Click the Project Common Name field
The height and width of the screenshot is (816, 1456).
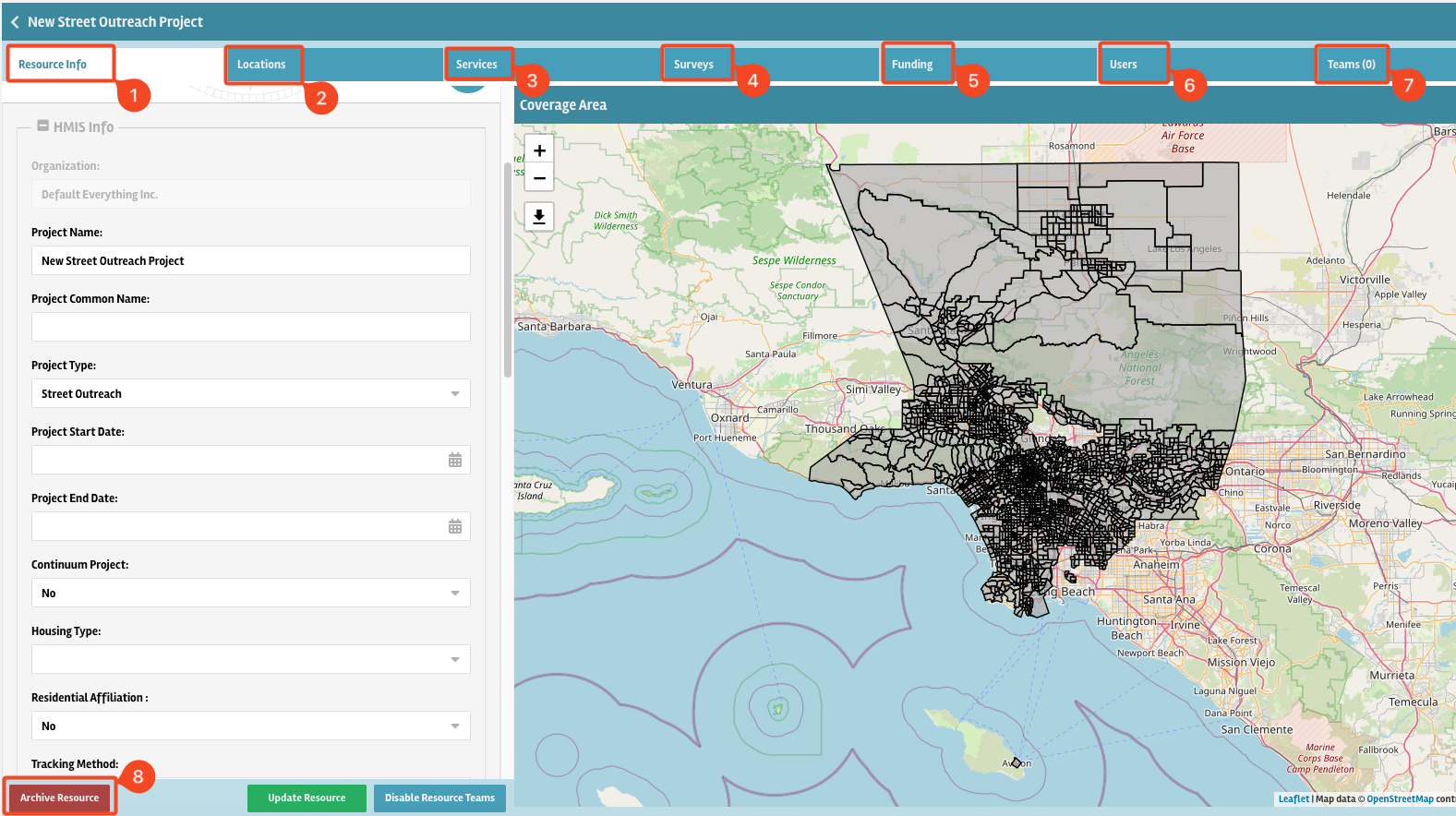point(250,327)
